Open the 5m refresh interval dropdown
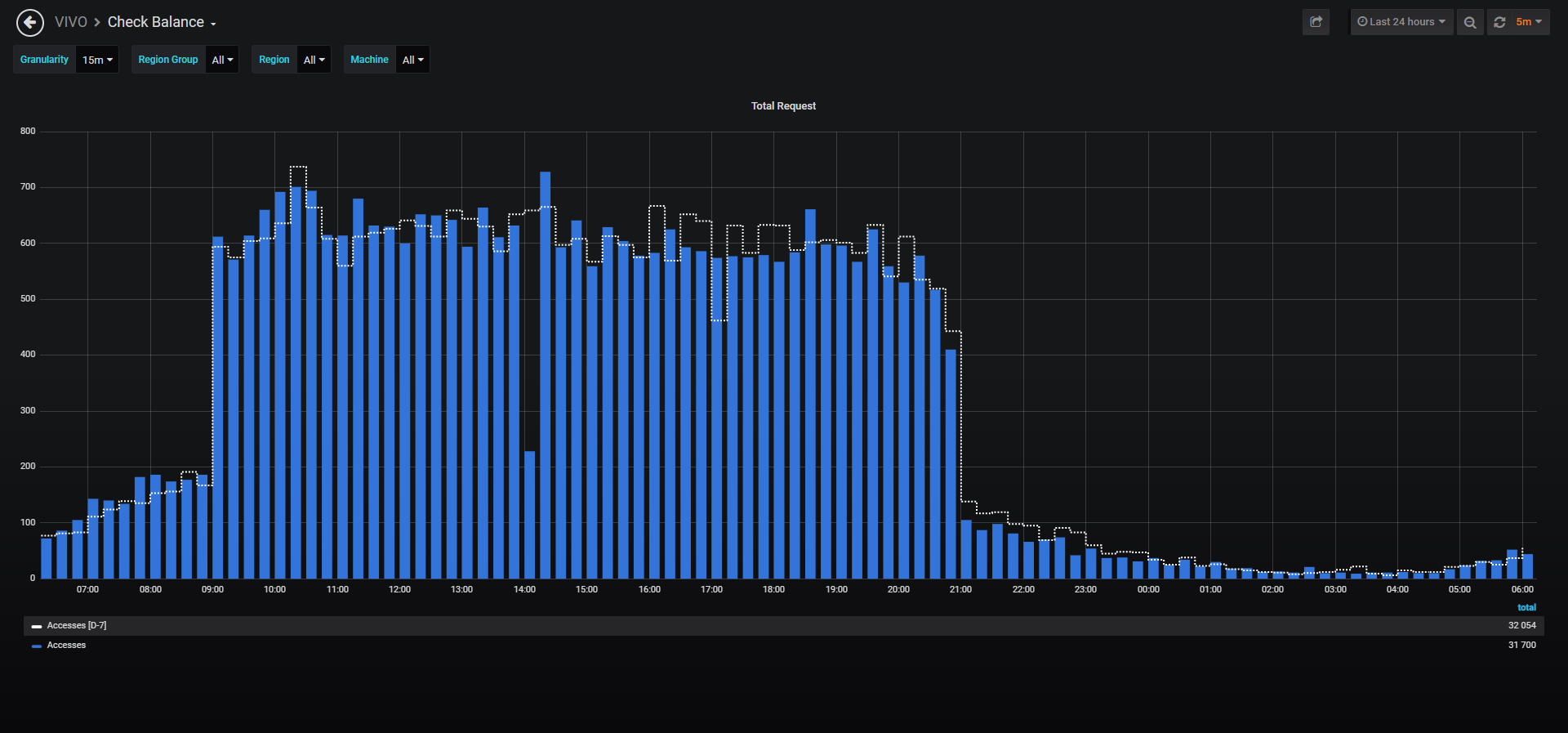1568x733 pixels. point(1530,22)
